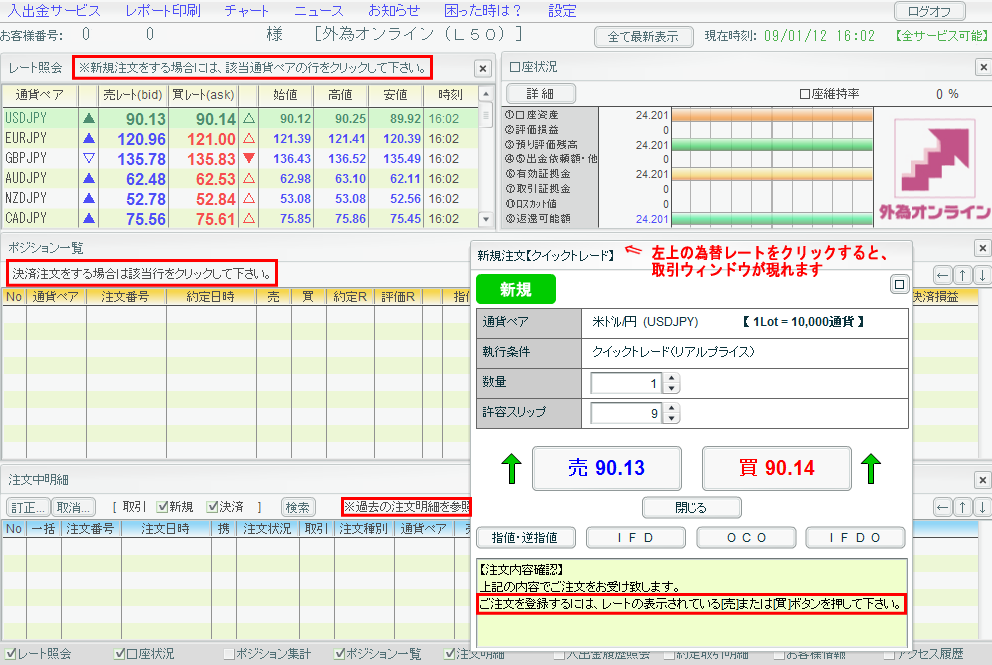Click the EURJPY red ask up-triangle
The height and width of the screenshot is (665, 992).
click(249, 139)
